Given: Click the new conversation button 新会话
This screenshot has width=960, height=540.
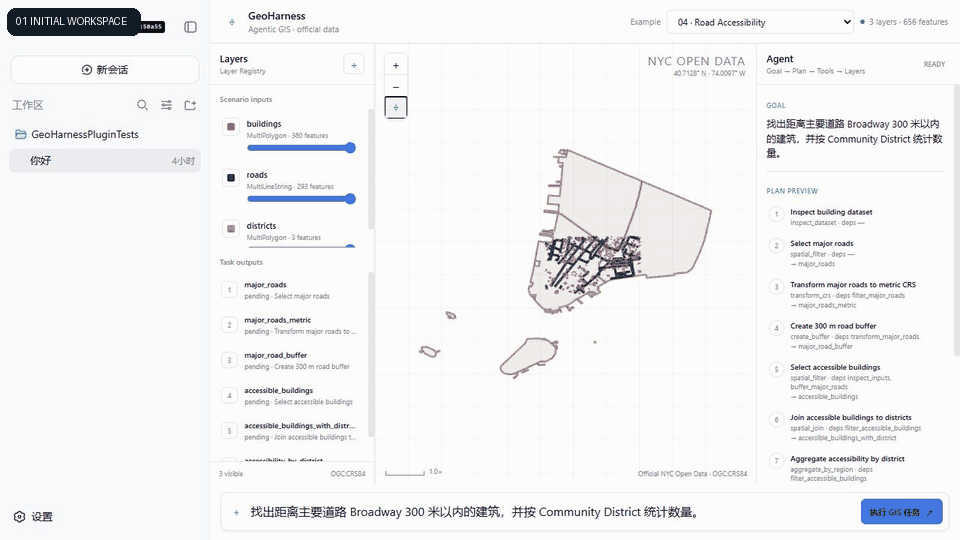Looking at the screenshot, I should pyautogui.click(x=105, y=70).
